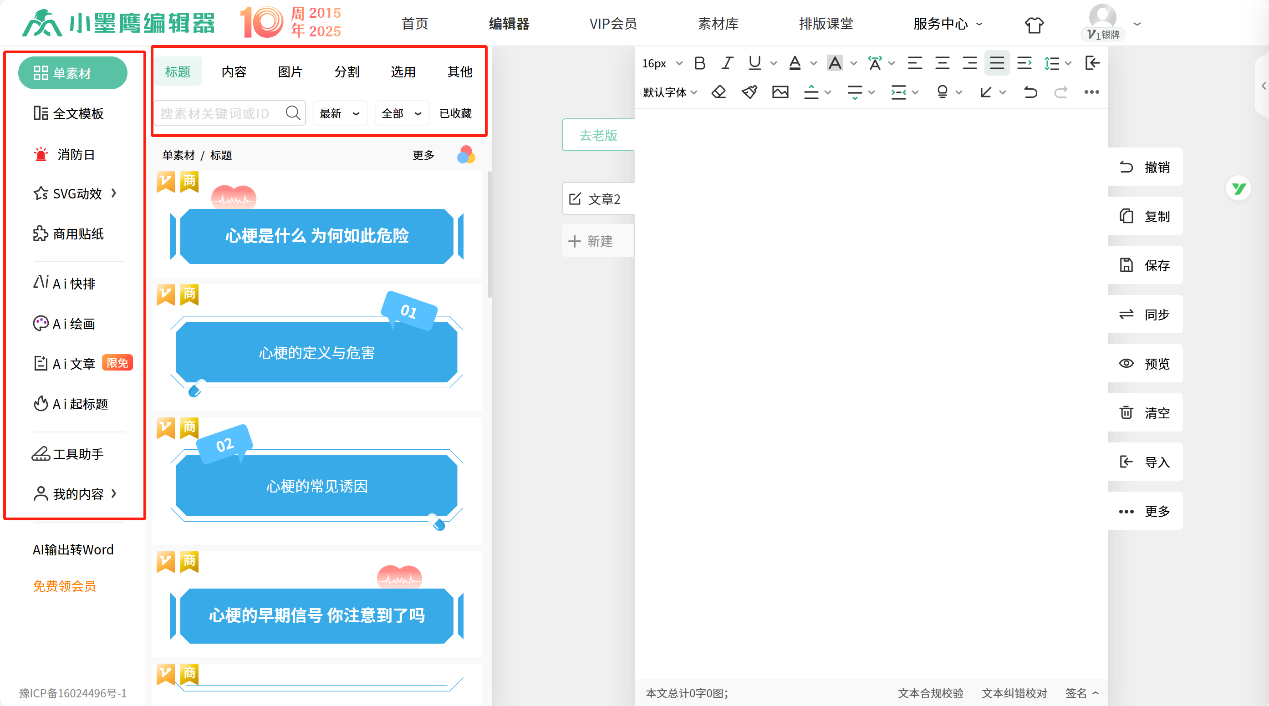
Task: Open VIP会员 in top navigation
Action: tap(613, 24)
